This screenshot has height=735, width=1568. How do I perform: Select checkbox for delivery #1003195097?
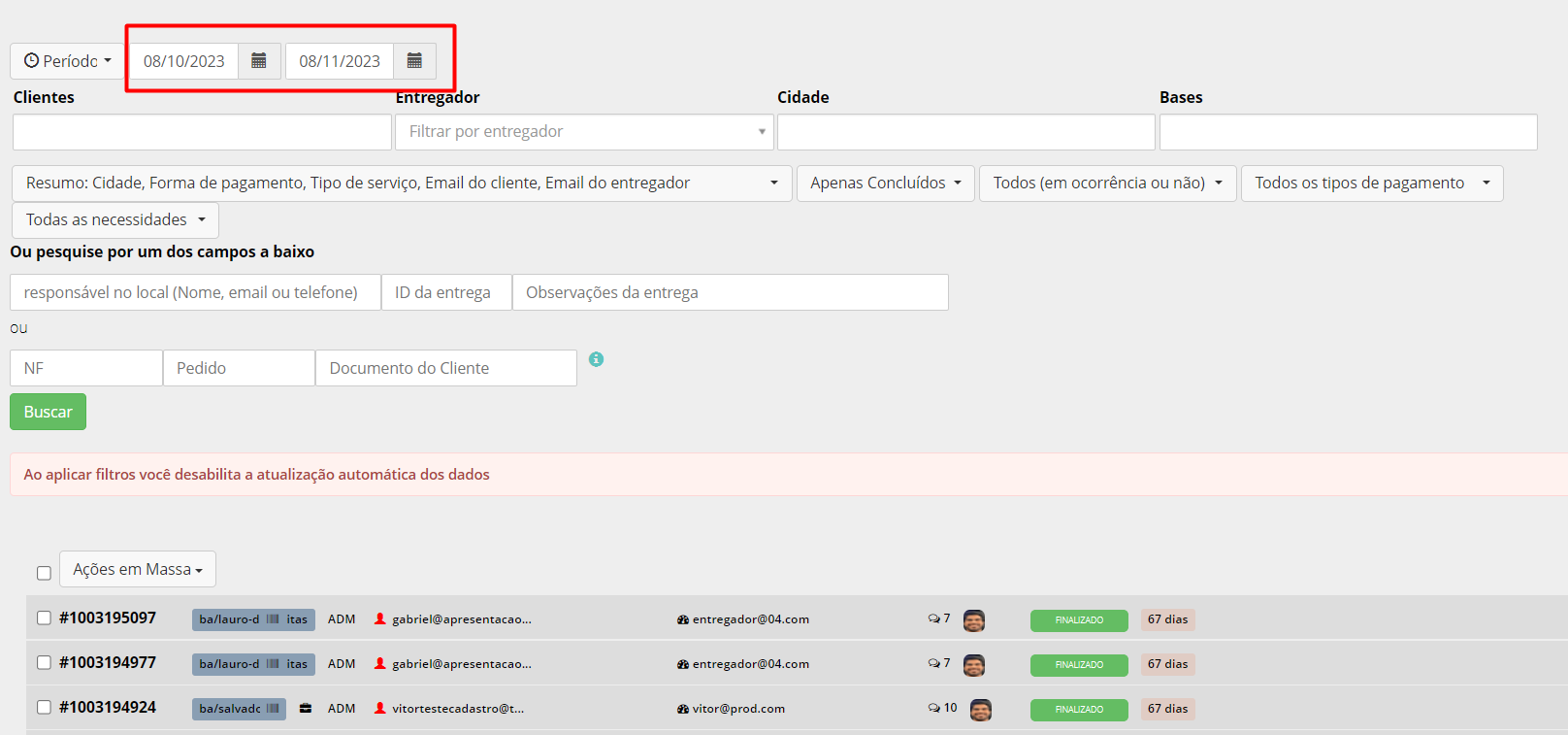[44, 618]
